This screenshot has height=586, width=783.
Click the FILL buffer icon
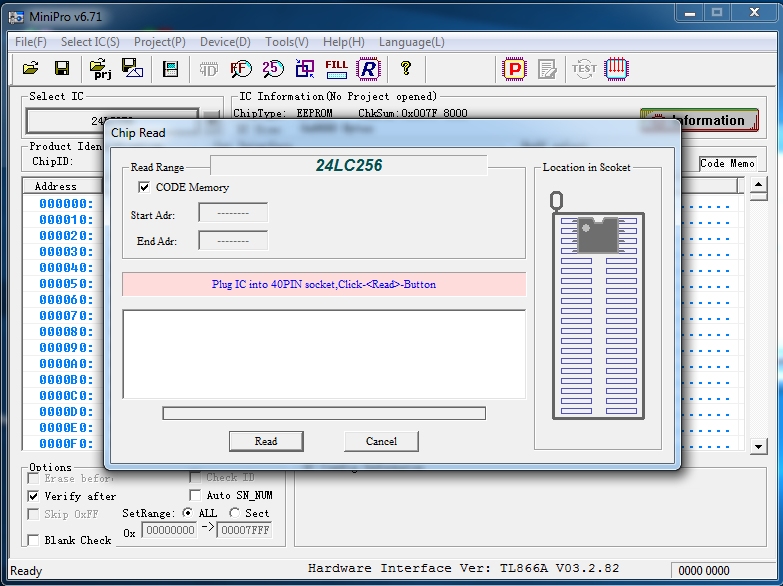(x=337, y=68)
